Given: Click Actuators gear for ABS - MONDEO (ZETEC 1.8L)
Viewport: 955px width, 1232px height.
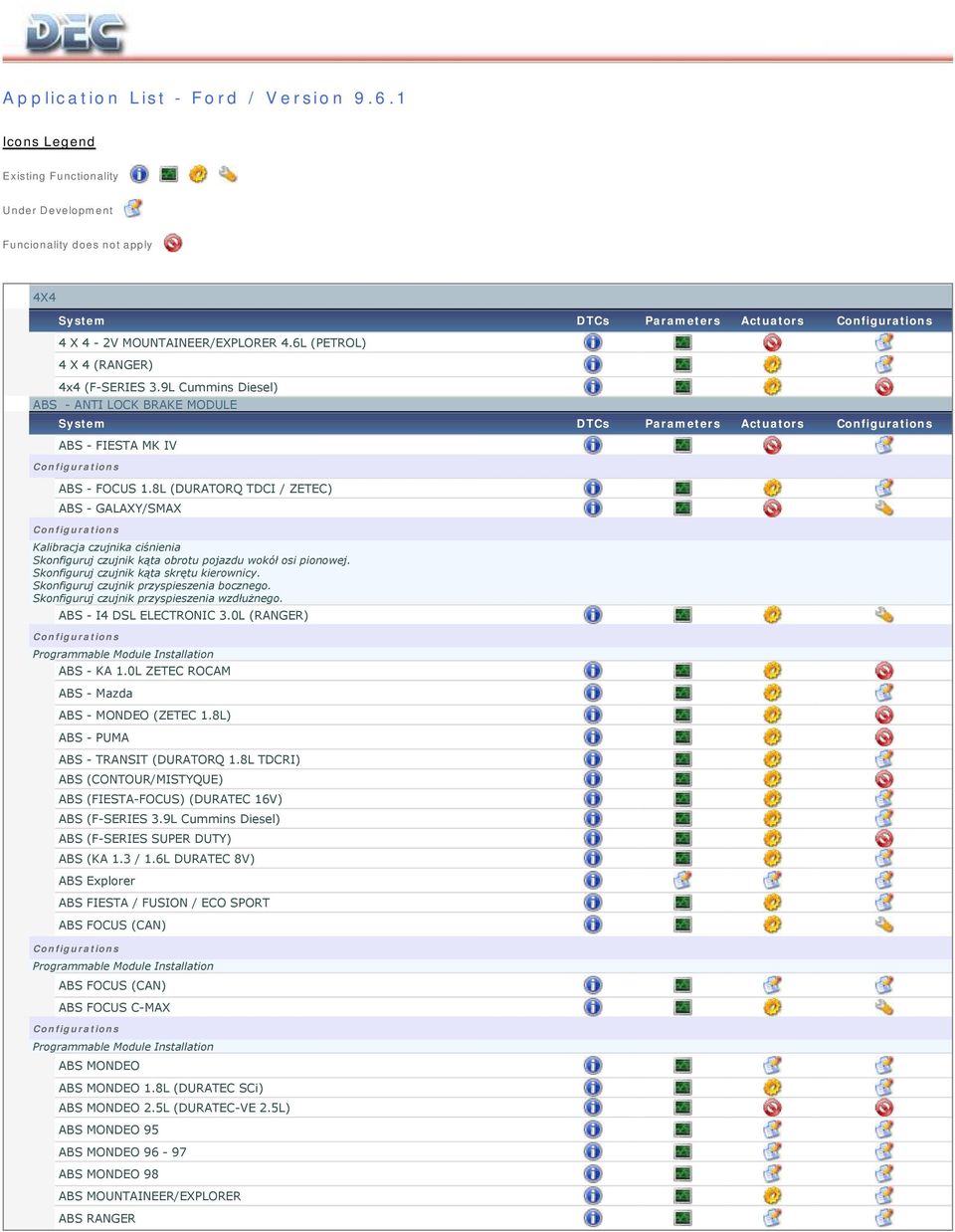Looking at the screenshot, I should (772, 715).
